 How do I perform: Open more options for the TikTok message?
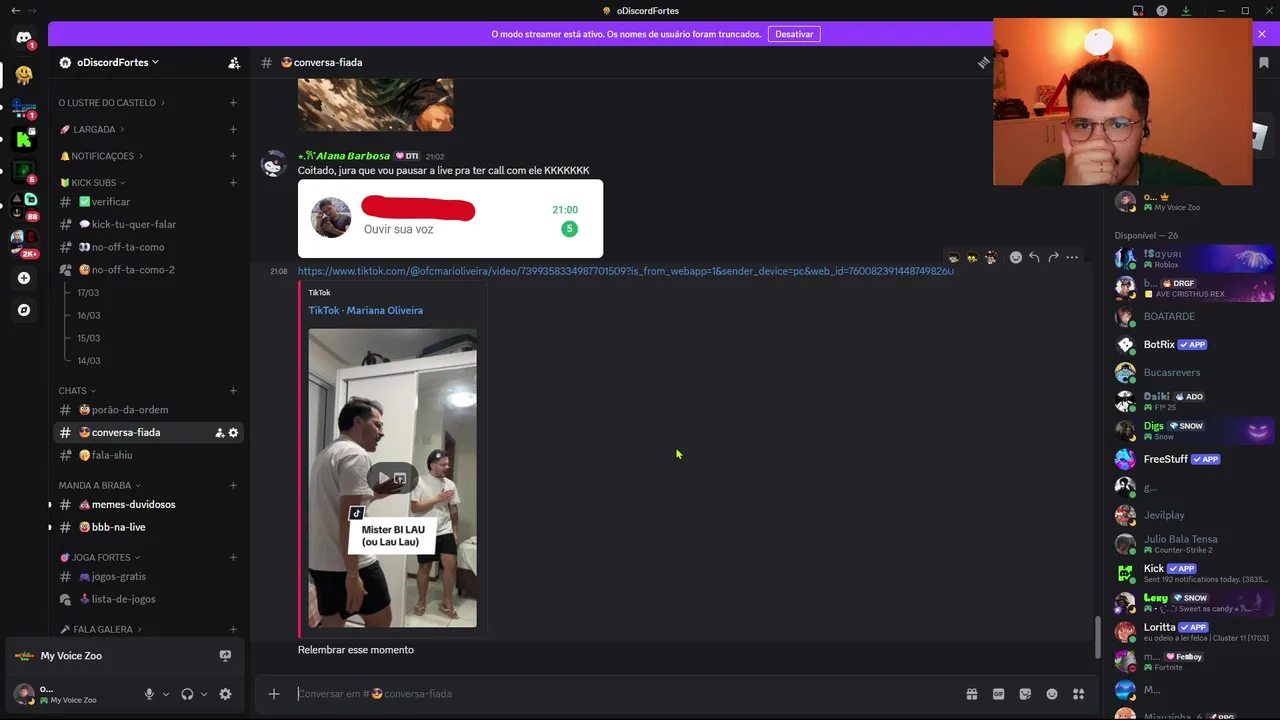click(x=1072, y=257)
